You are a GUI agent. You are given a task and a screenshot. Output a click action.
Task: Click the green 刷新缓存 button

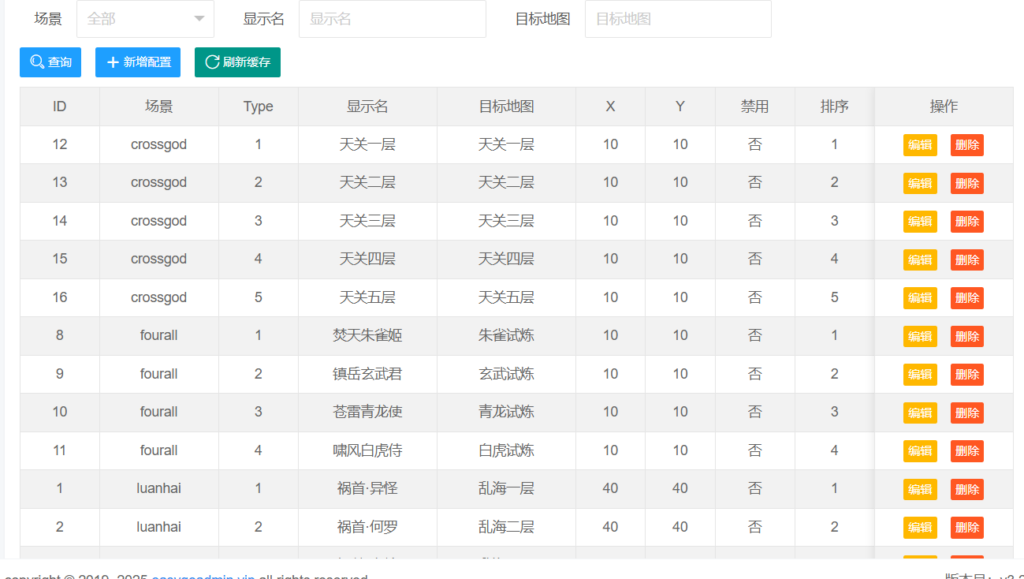pyautogui.click(x=238, y=62)
